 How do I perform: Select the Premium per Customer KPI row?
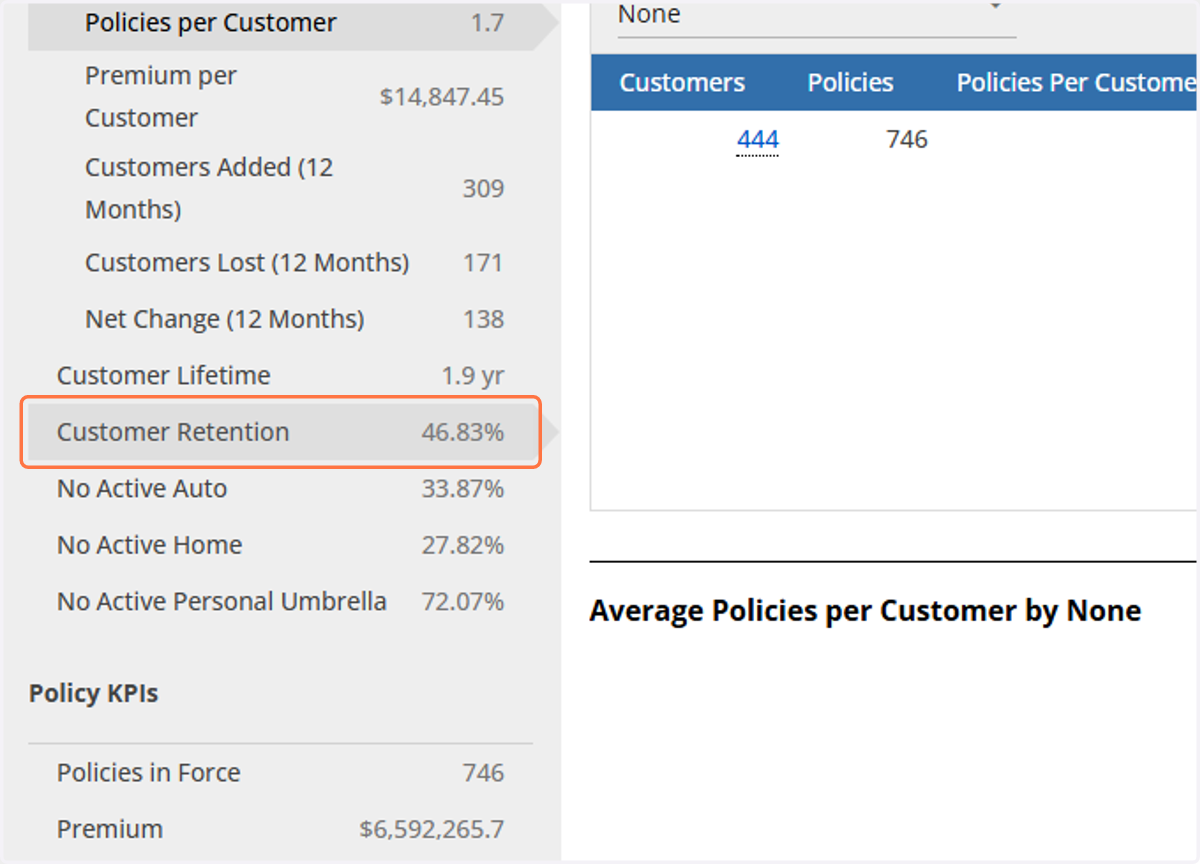pos(280,97)
